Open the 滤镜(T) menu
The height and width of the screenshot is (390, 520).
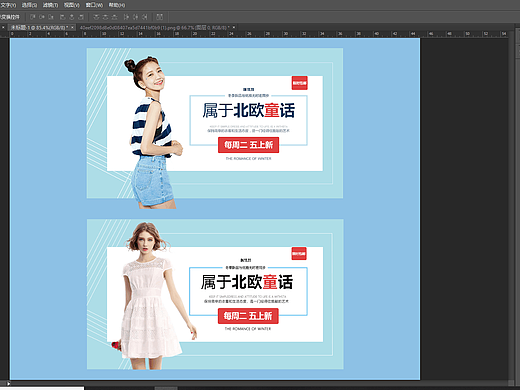[x=50, y=5]
